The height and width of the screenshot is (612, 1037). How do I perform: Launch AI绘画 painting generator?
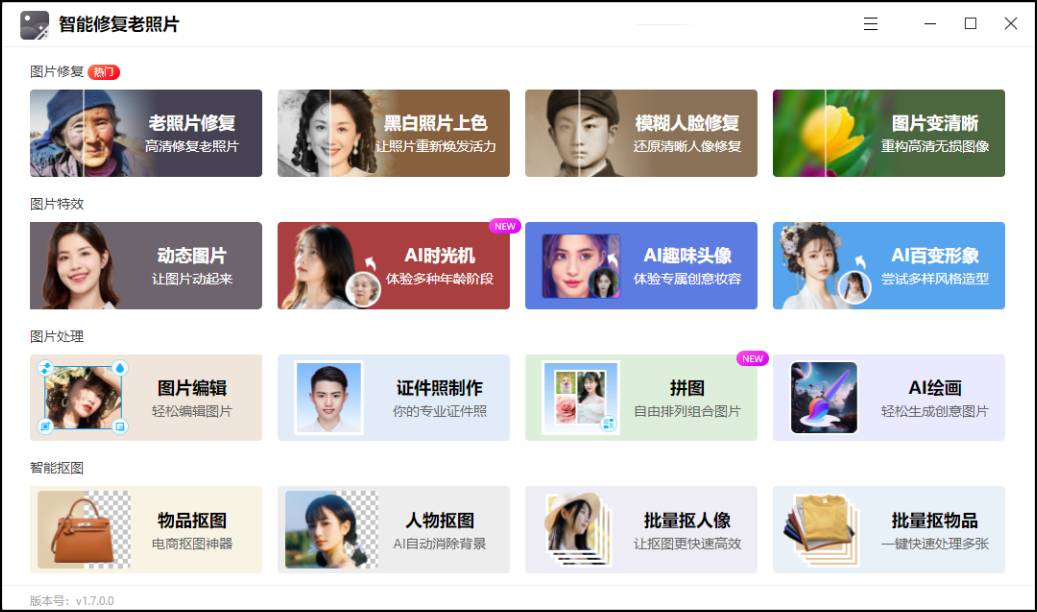click(x=889, y=398)
